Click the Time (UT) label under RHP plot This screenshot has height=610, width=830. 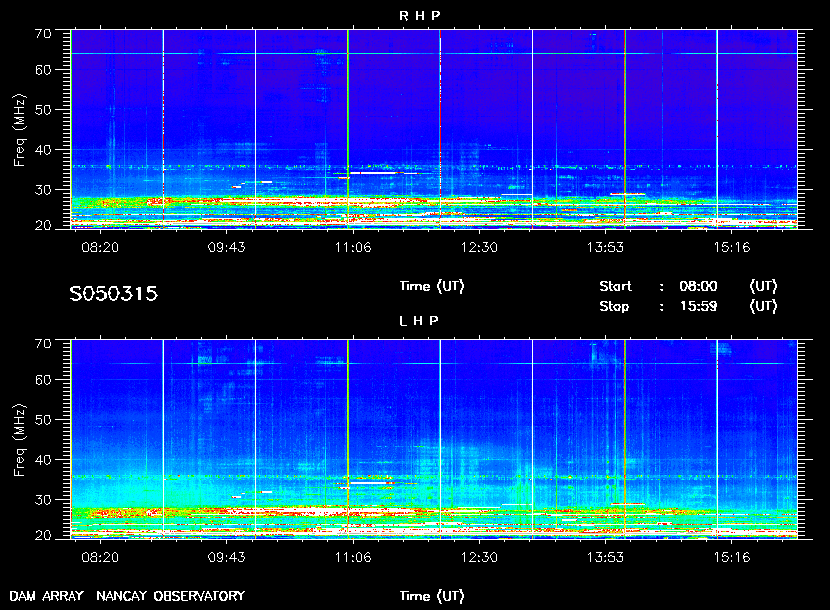coord(431,286)
